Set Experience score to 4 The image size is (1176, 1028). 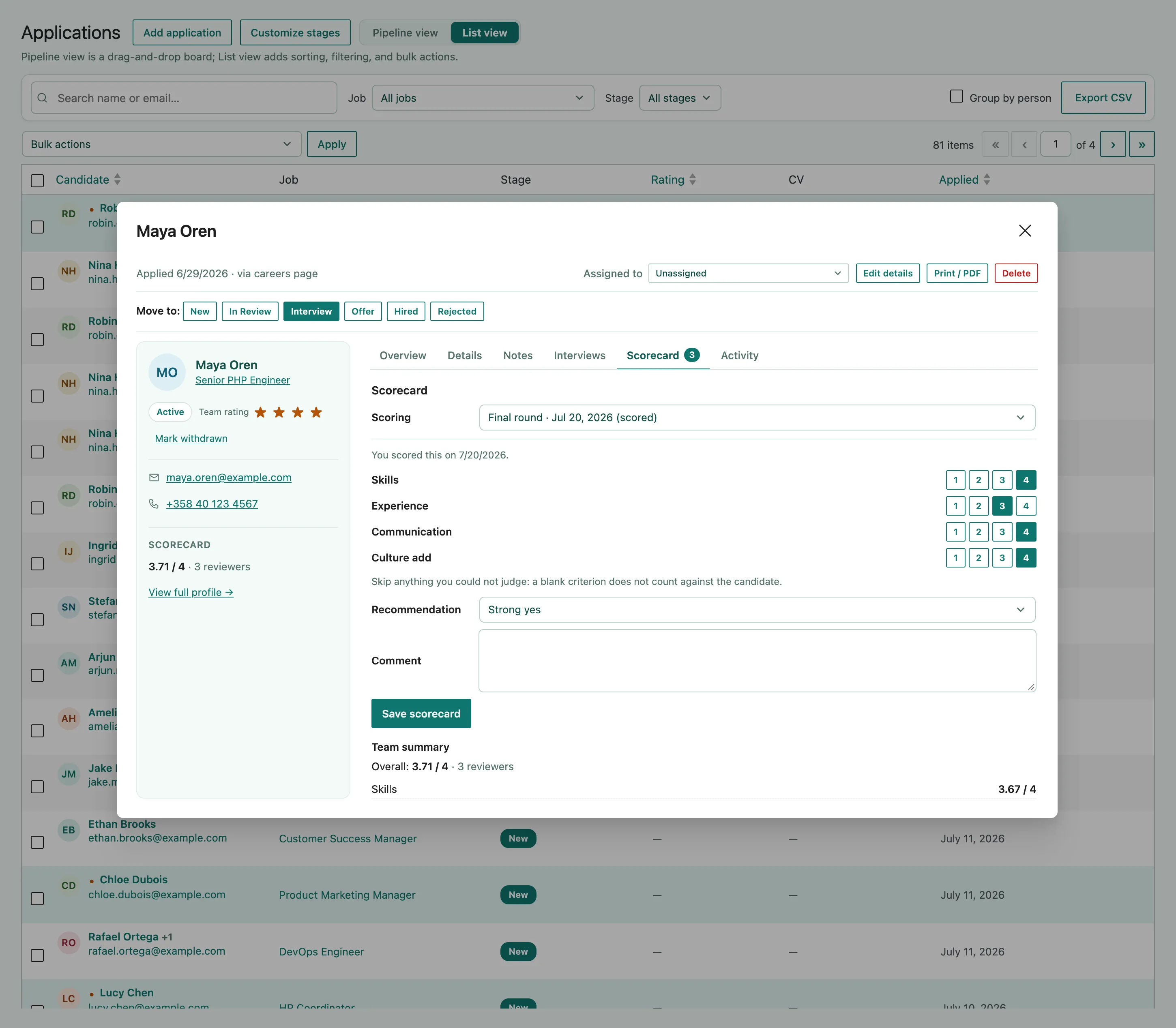coord(1026,506)
